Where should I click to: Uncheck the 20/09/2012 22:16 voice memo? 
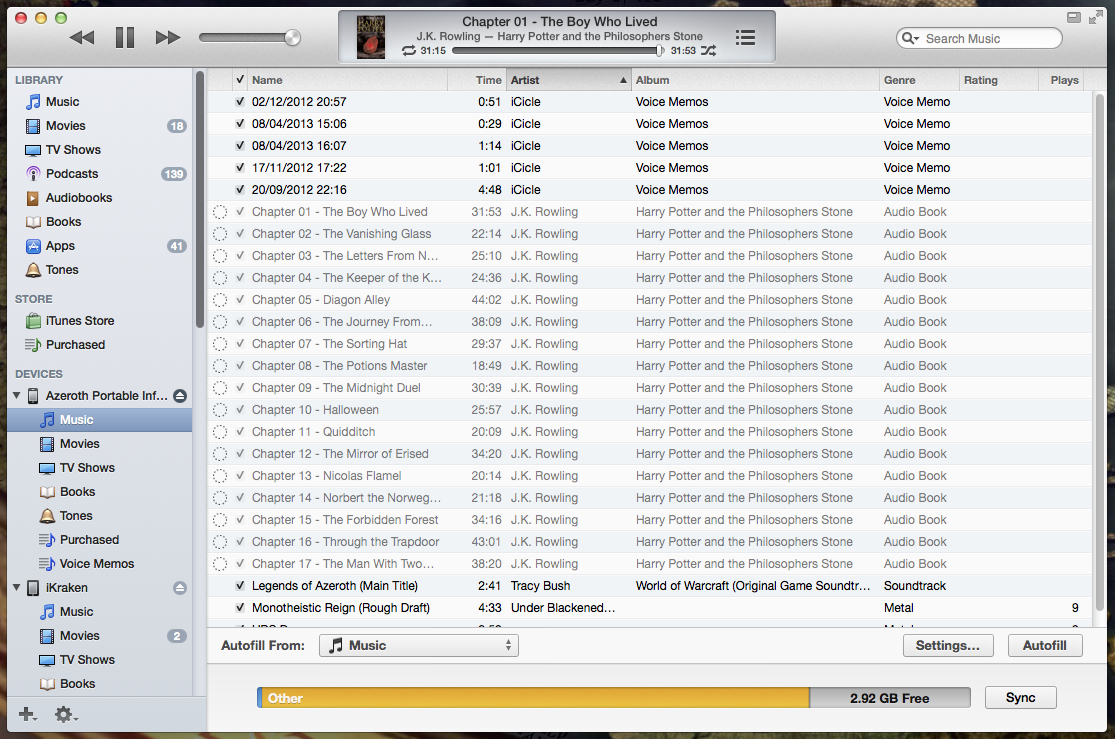(240, 190)
